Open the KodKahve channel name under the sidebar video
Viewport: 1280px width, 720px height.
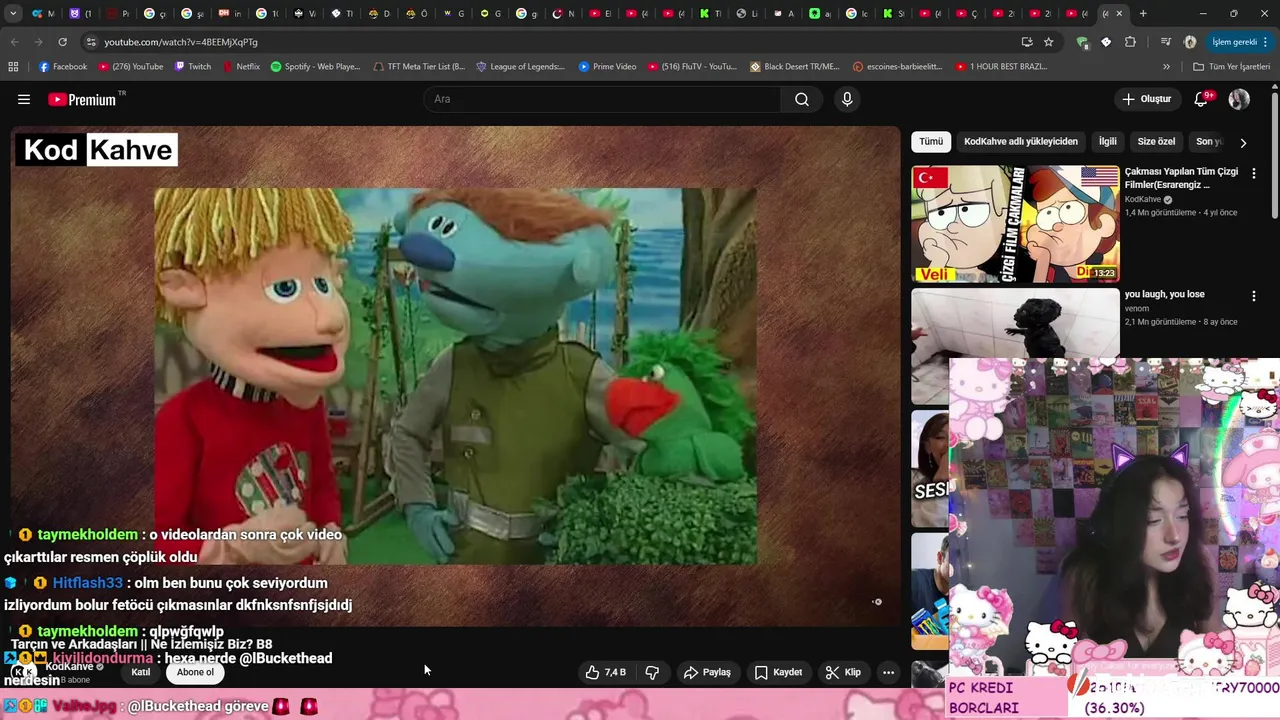pos(1143,199)
